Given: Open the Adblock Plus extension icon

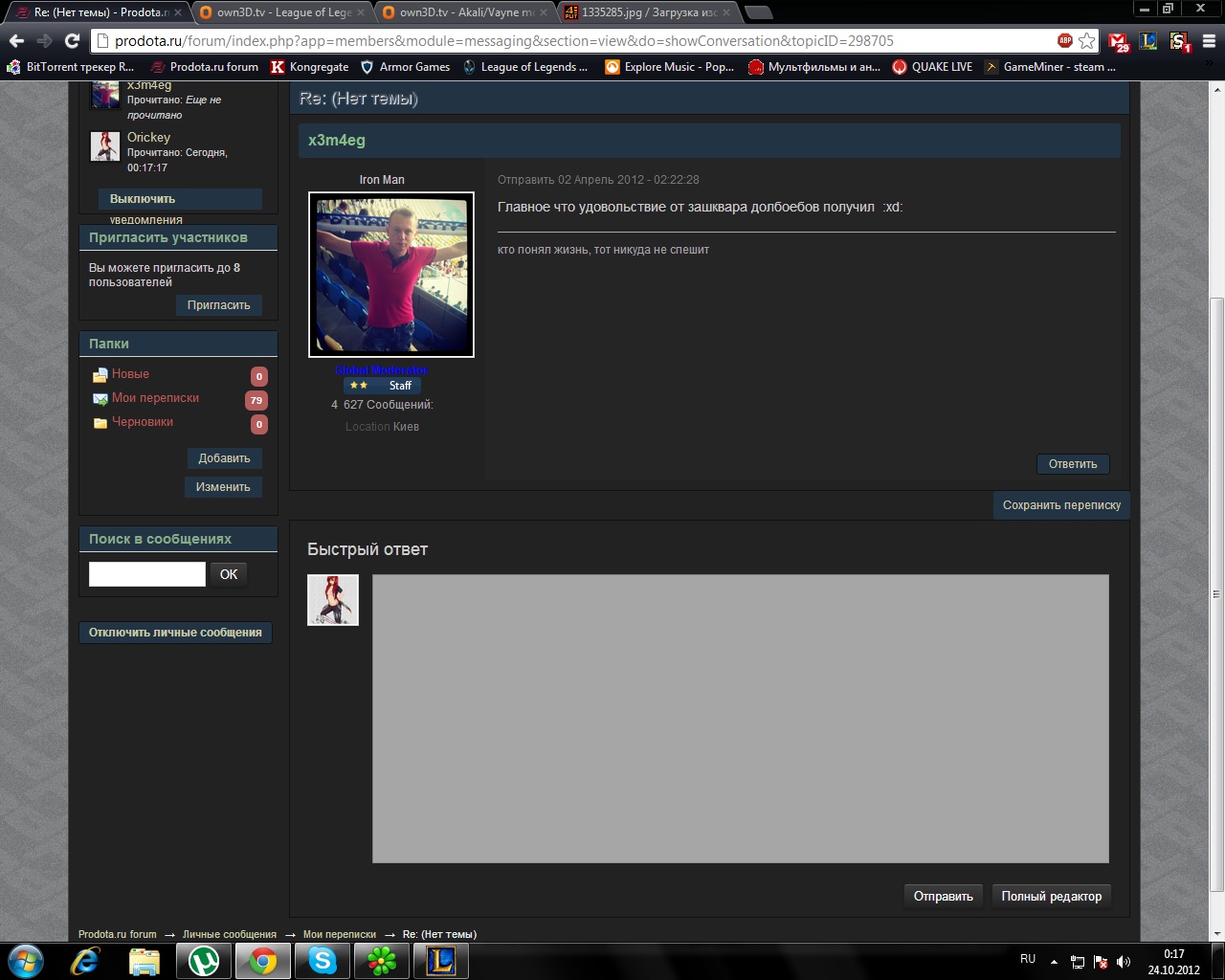Looking at the screenshot, I should tap(1064, 40).
